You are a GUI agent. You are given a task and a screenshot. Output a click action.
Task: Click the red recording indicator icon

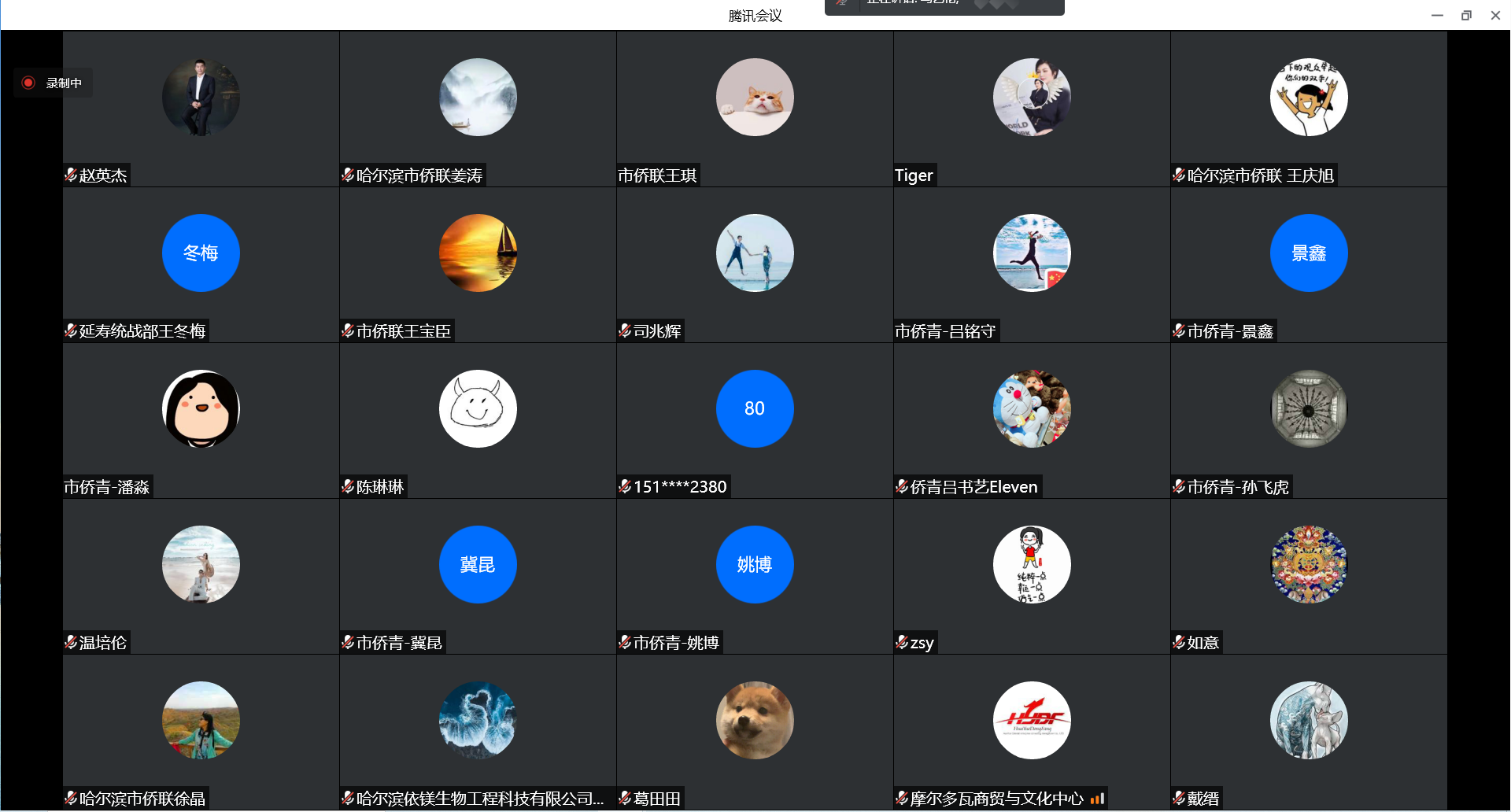point(28,83)
